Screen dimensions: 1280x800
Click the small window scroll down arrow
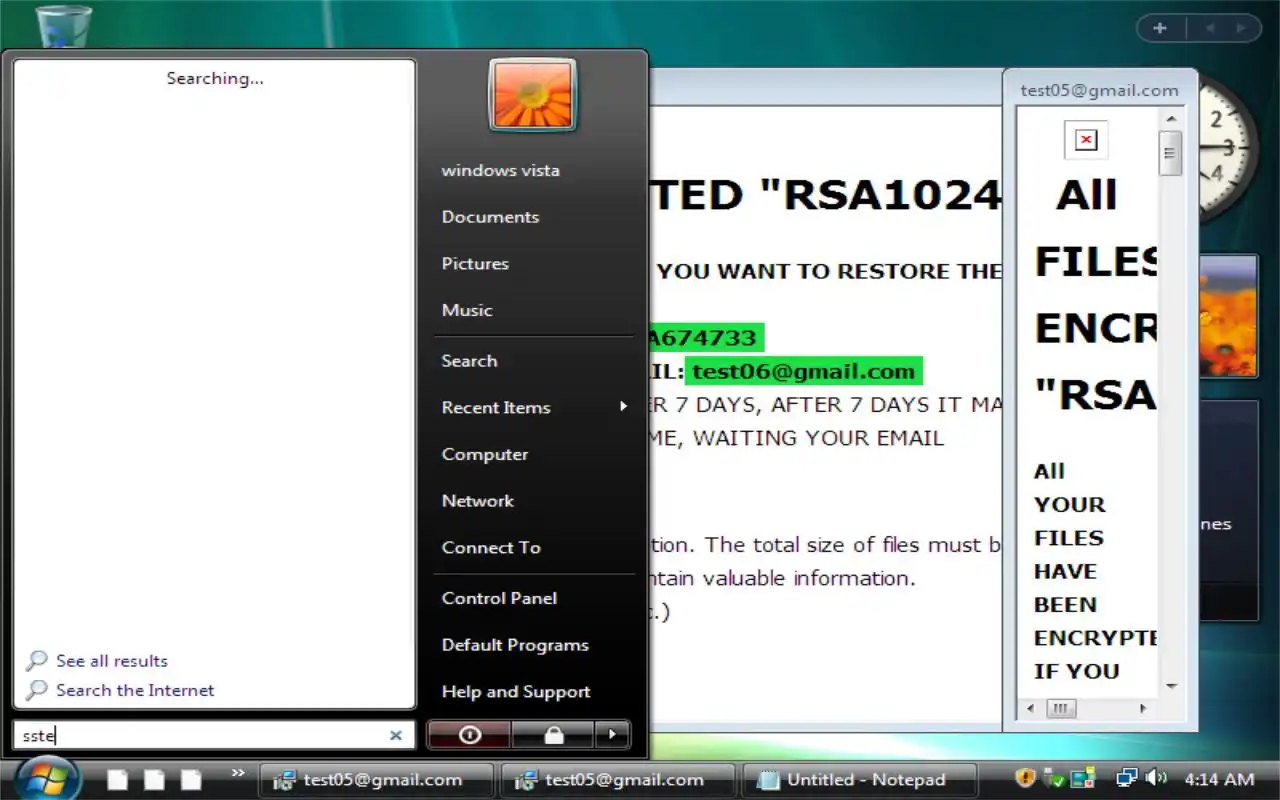click(1171, 687)
